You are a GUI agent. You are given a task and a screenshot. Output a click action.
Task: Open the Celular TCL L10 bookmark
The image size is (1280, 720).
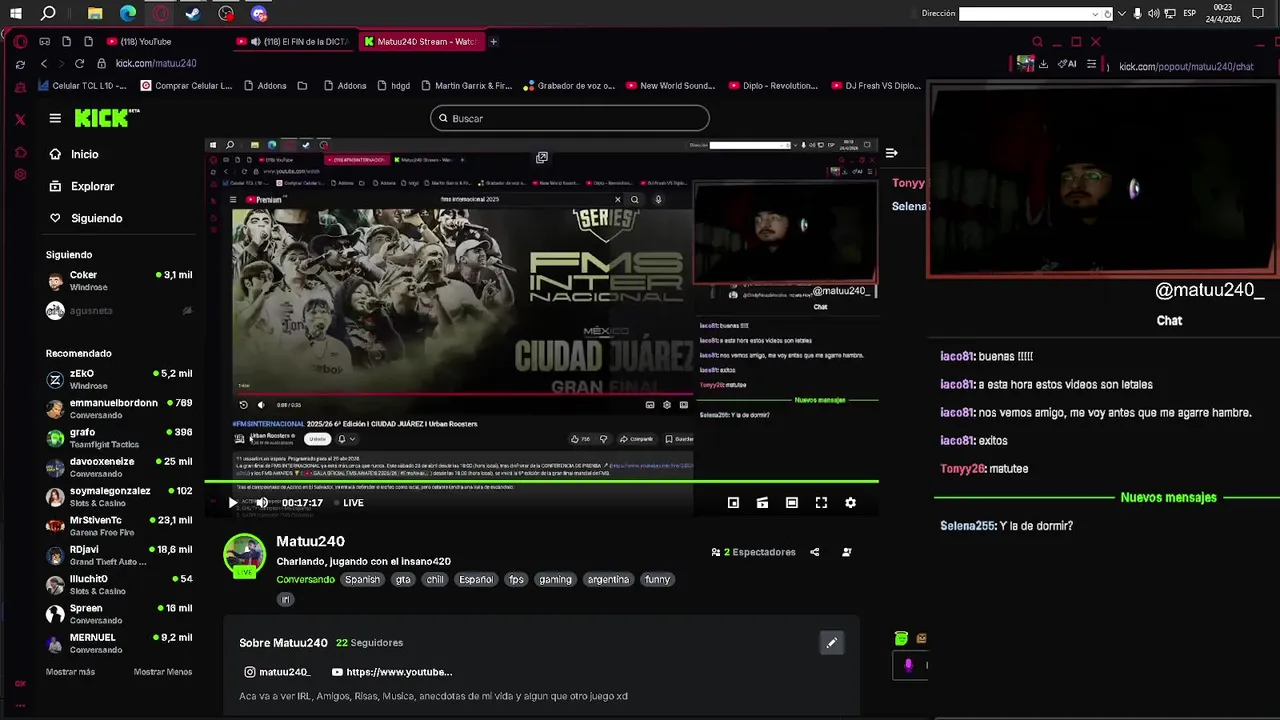pos(82,86)
